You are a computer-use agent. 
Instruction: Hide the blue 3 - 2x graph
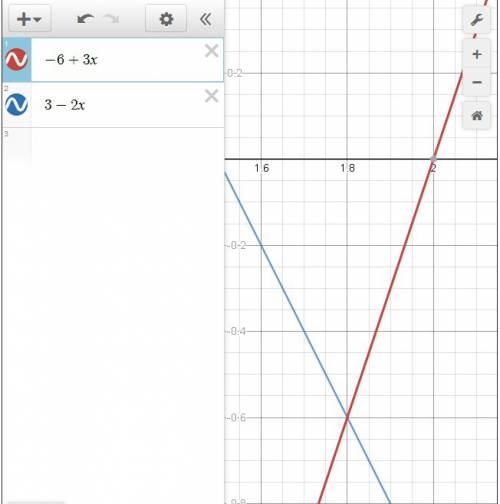pyautogui.click(x=17, y=105)
